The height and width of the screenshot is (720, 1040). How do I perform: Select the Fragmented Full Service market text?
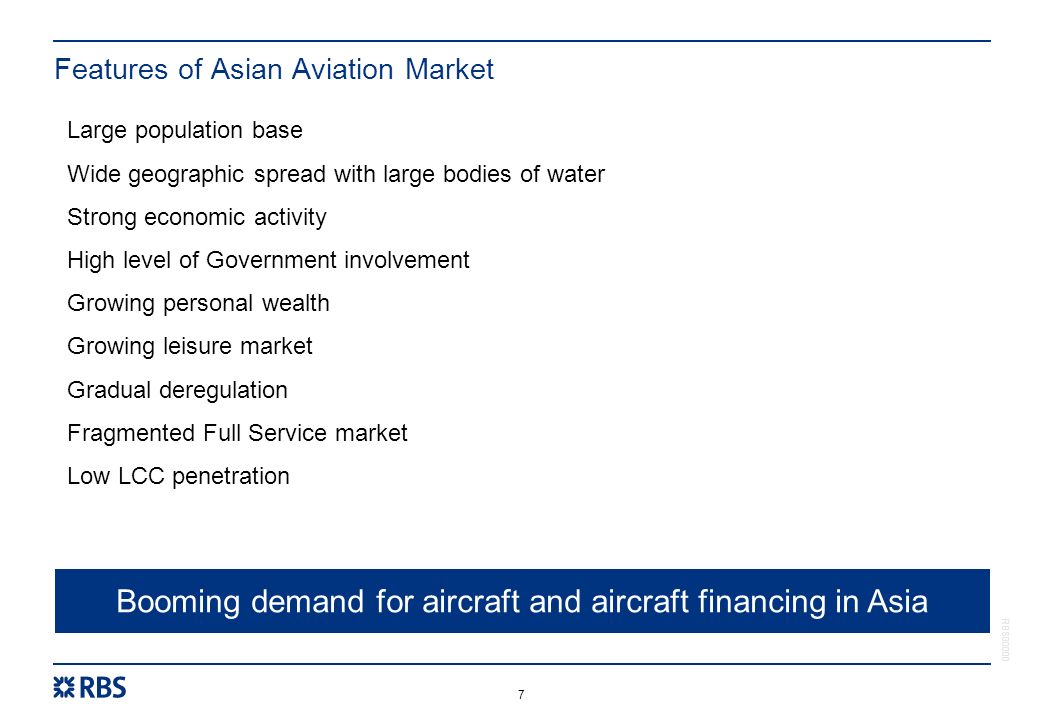(x=237, y=433)
